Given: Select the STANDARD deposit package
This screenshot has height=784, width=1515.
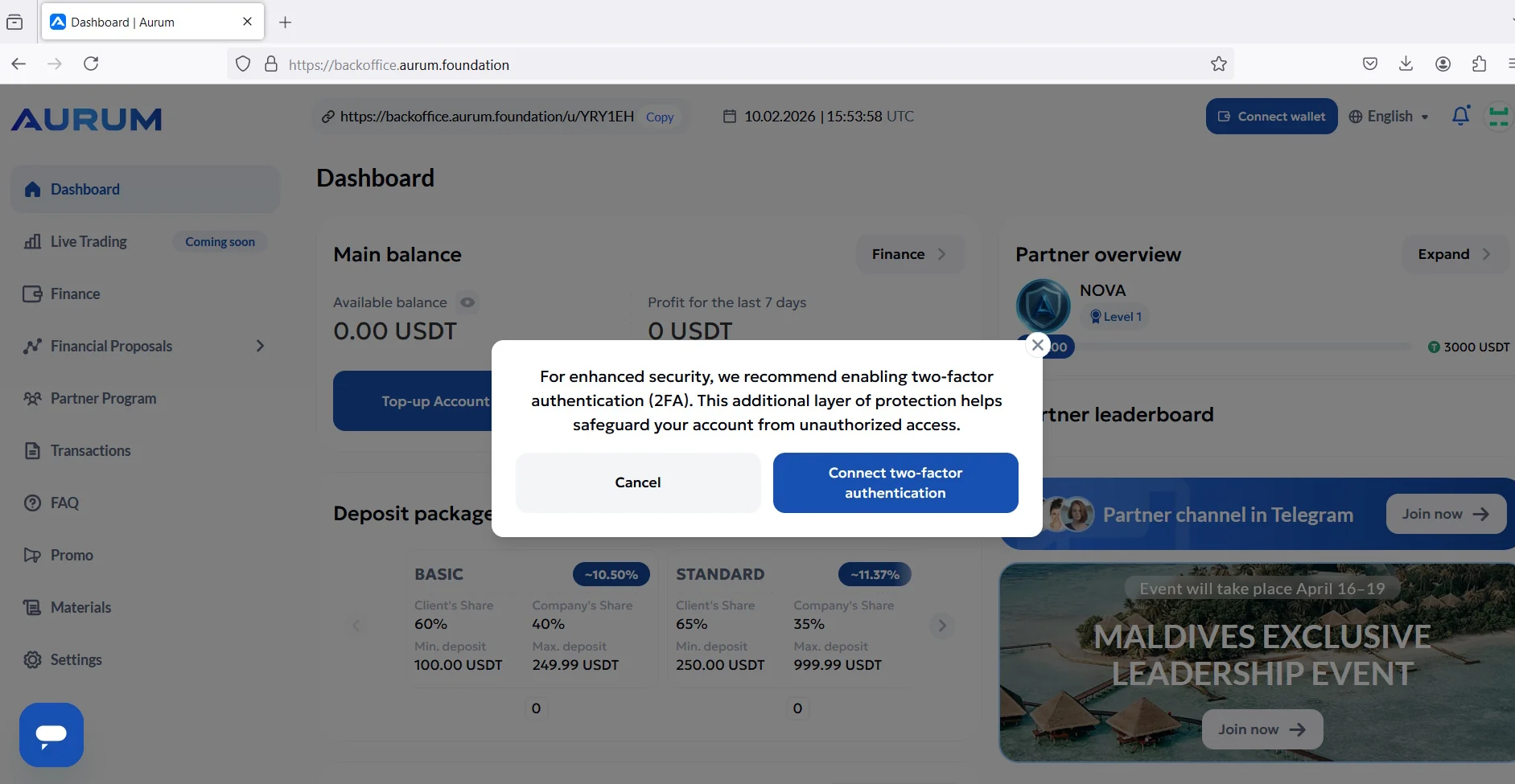Looking at the screenshot, I should (x=793, y=620).
